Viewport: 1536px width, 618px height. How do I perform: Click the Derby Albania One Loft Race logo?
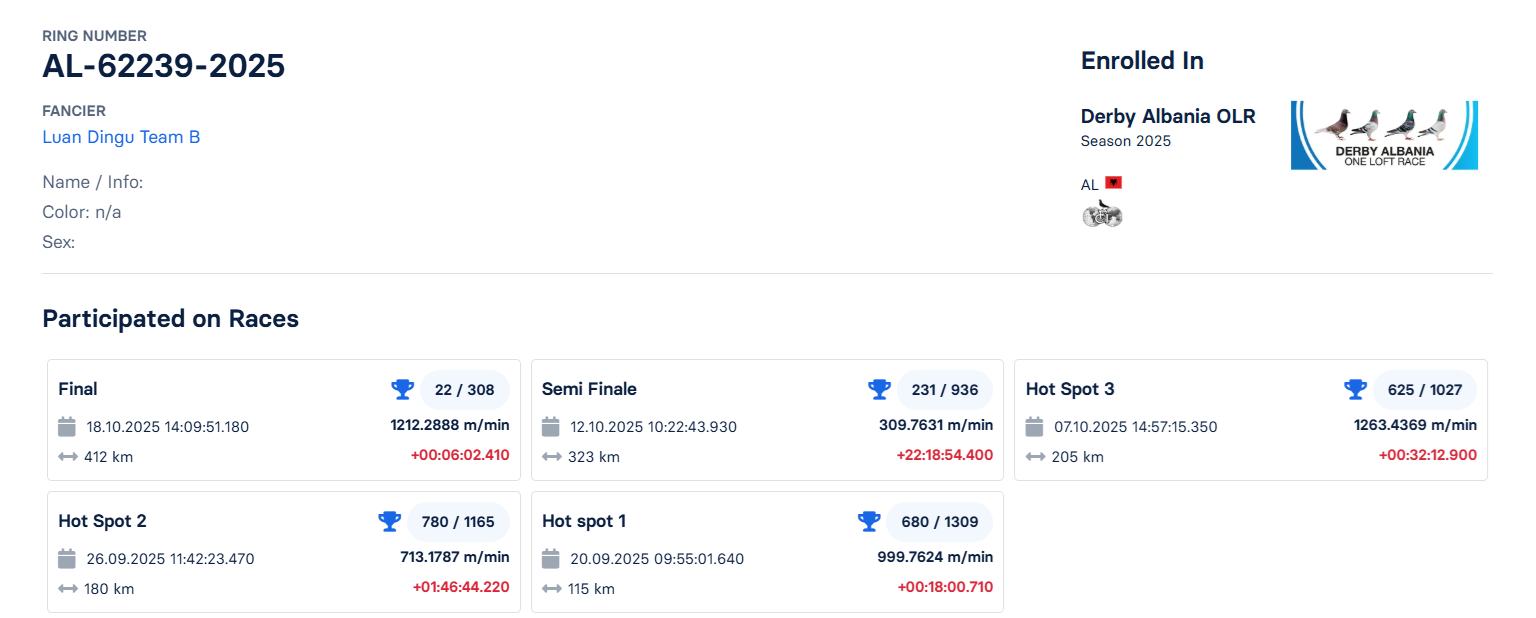pyautogui.click(x=1384, y=135)
